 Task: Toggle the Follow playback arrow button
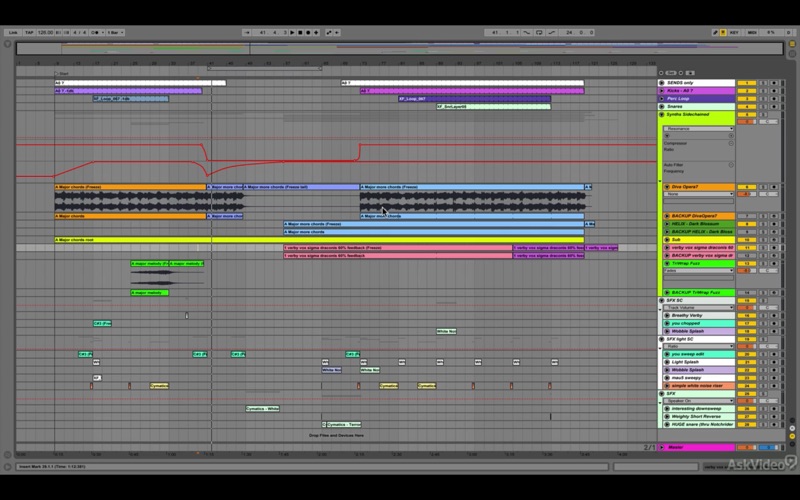coord(247,33)
